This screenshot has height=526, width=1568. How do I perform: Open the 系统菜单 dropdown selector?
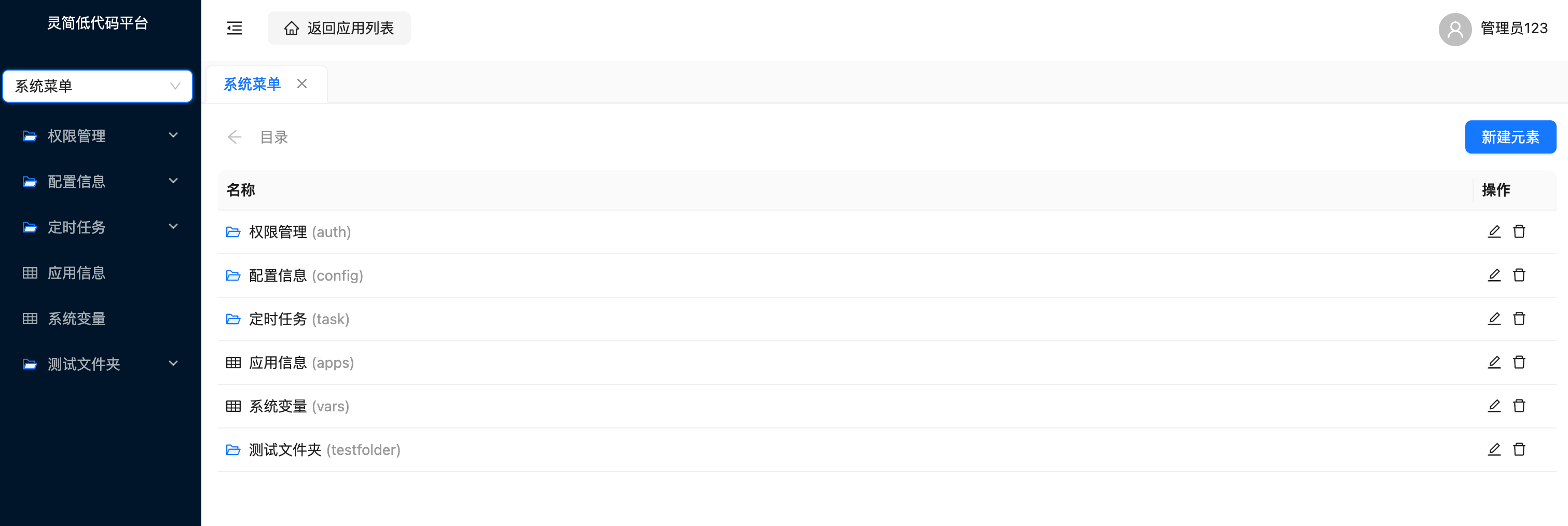(x=98, y=86)
